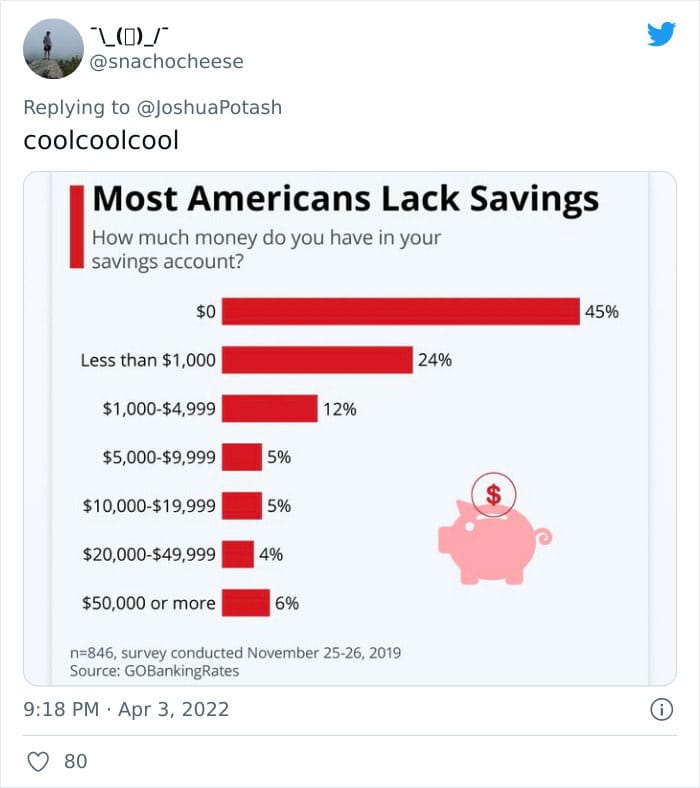Click the Most Americans Lack Savings title
Image resolution: width=700 pixels, height=788 pixels.
346,199
